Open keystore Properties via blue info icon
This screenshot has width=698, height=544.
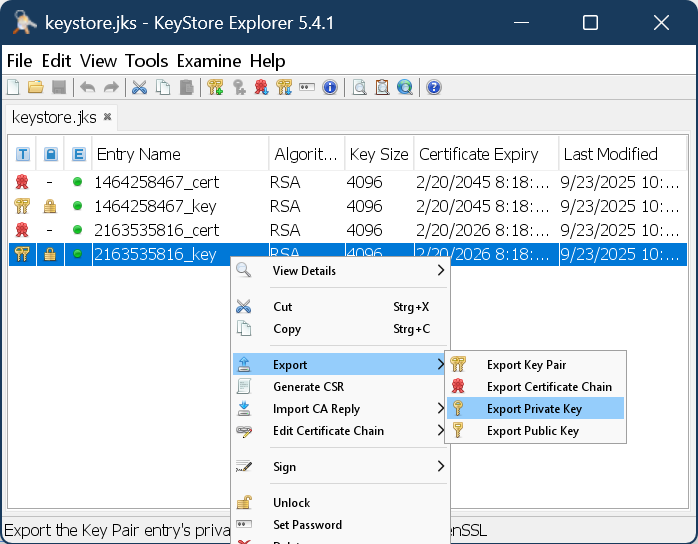(x=330, y=87)
